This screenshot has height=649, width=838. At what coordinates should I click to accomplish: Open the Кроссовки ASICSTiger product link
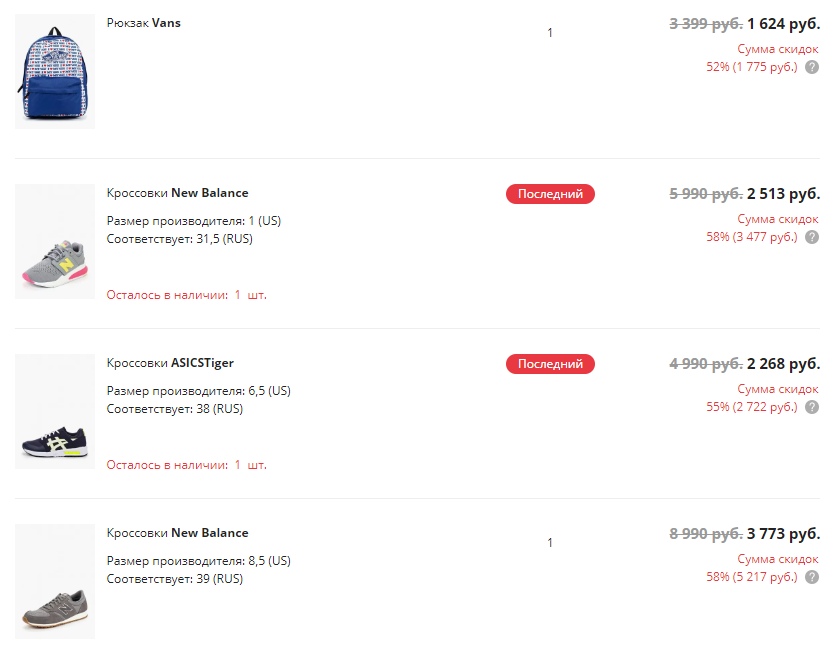170,363
